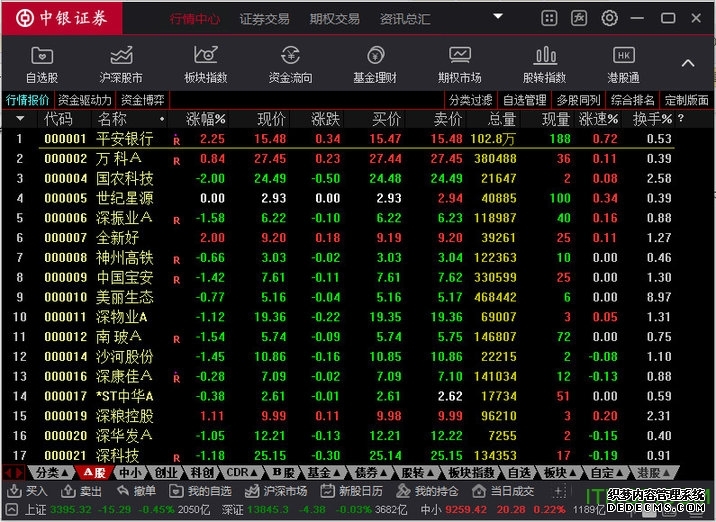Open the 自选股 watchlist icon
The image size is (716, 522).
point(42,65)
